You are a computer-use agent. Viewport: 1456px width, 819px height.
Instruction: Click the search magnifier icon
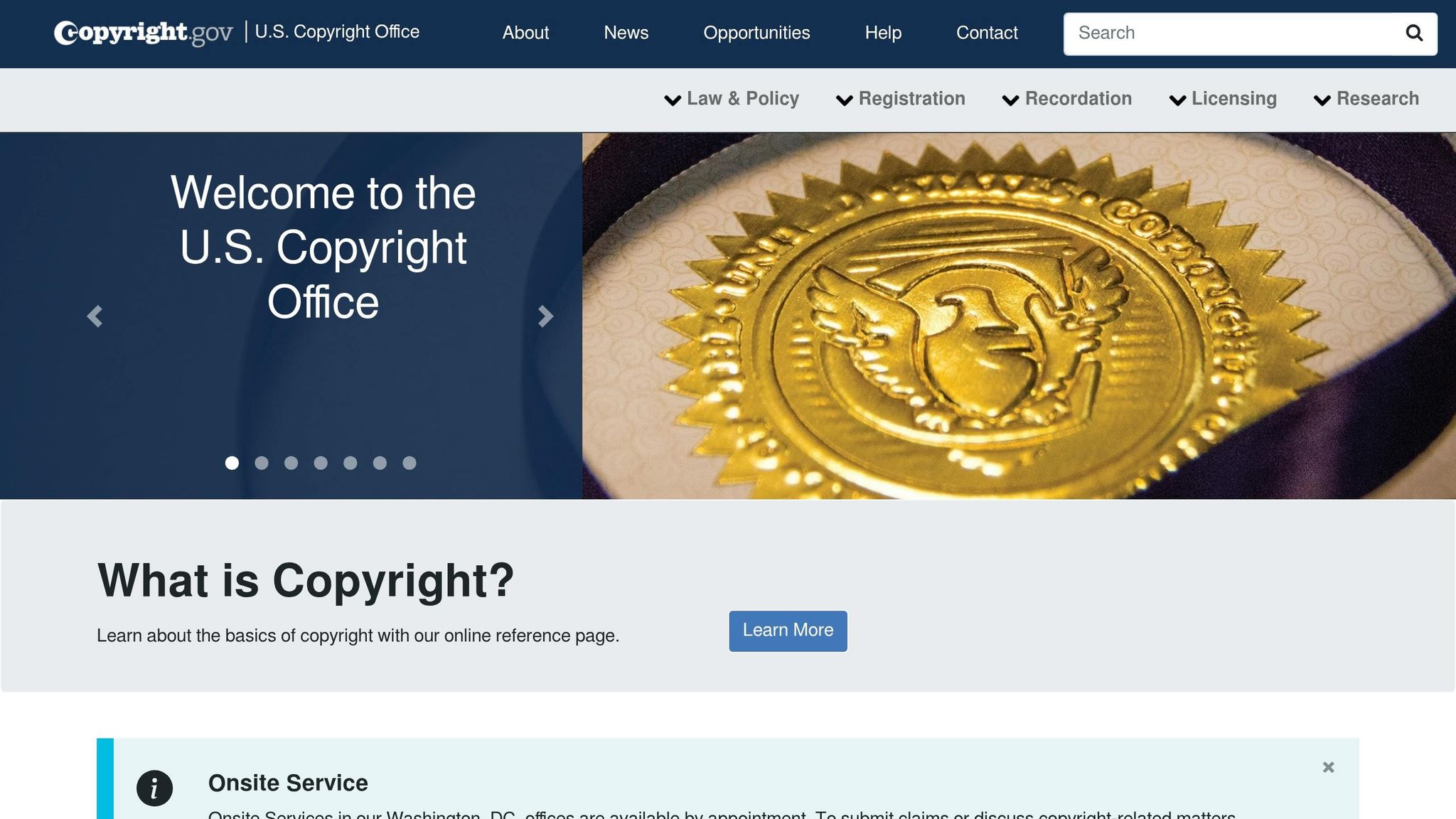click(1414, 33)
